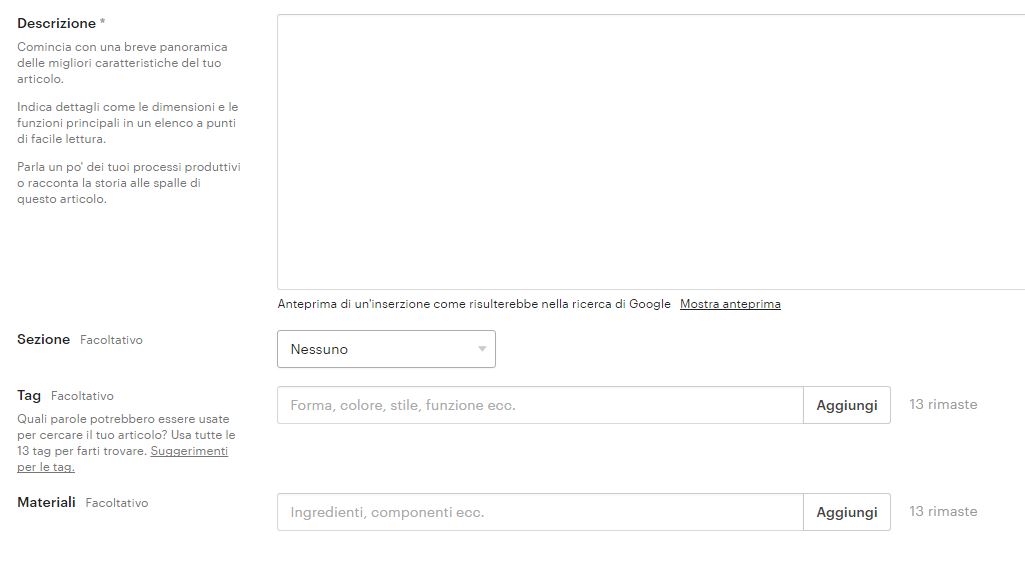Click the Materiali field label
This screenshot has width=1025, height=563.
click(46, 502)
